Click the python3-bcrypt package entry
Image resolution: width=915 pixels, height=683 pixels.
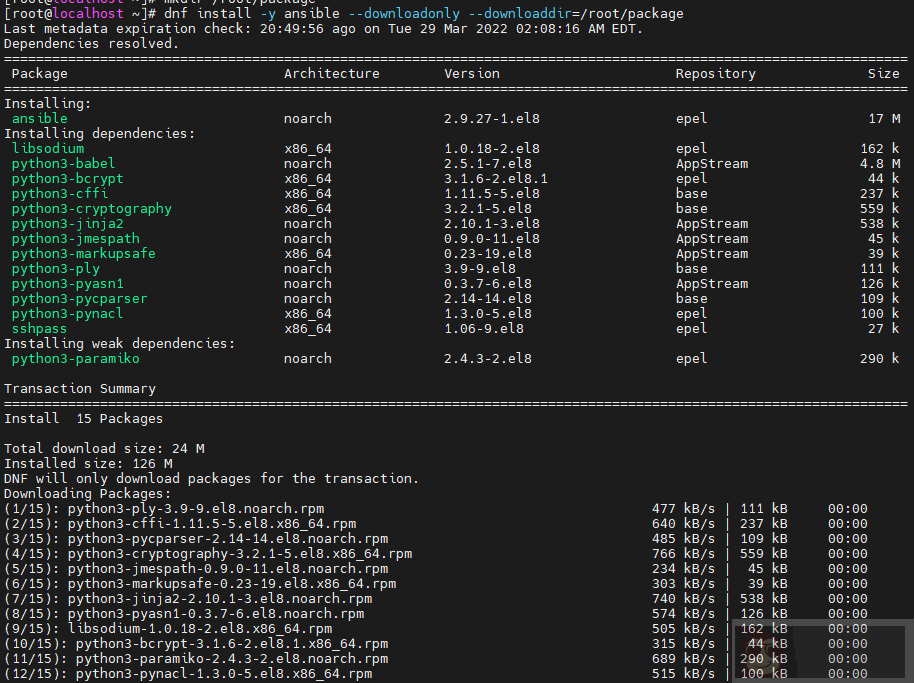click(65, 178)
